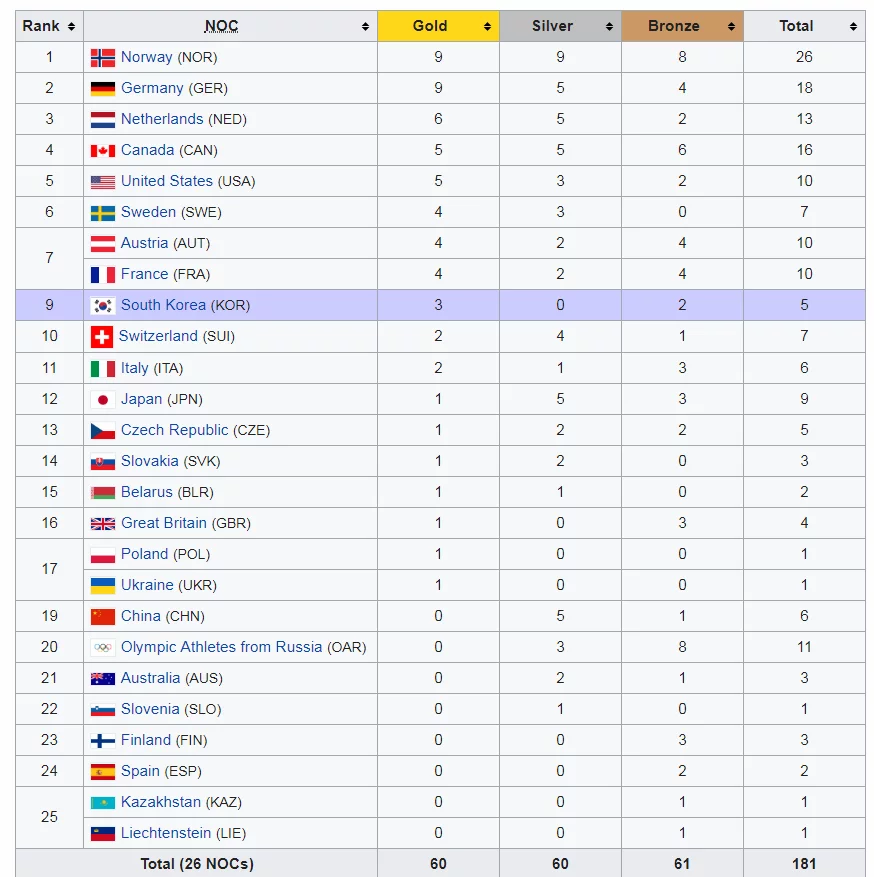The width and height of the screenshot is (874, 877).
Task: Click the NOC column header label
Action: coord(221,27)
